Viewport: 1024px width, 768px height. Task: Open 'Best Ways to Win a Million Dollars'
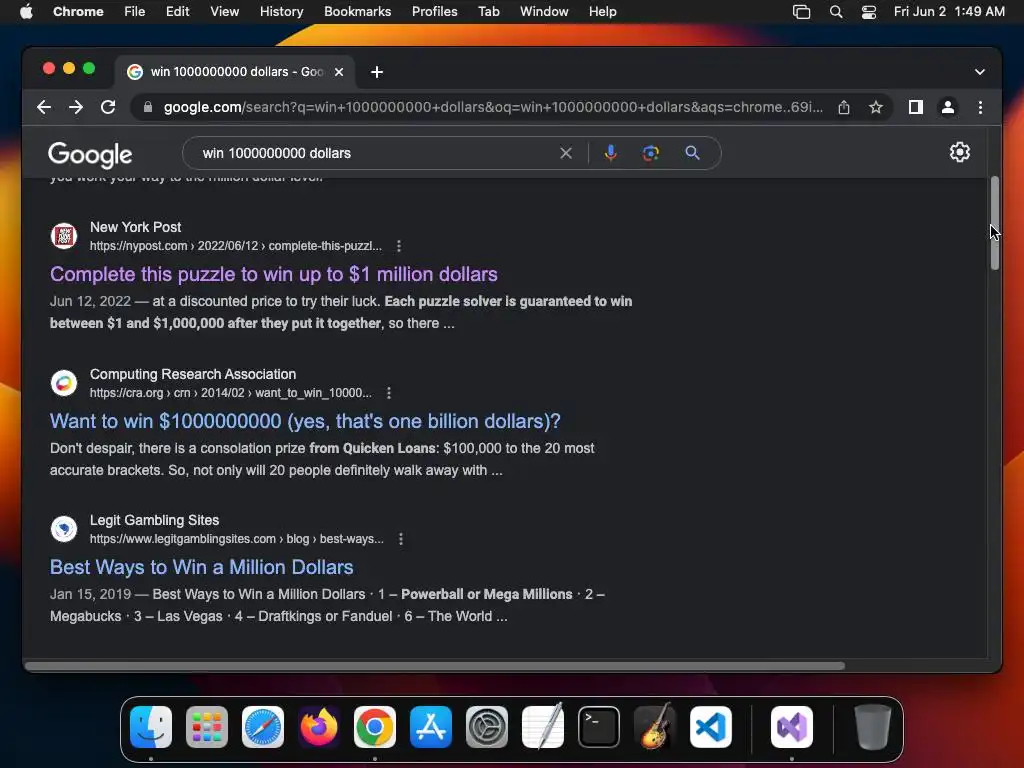pos(202,568)
